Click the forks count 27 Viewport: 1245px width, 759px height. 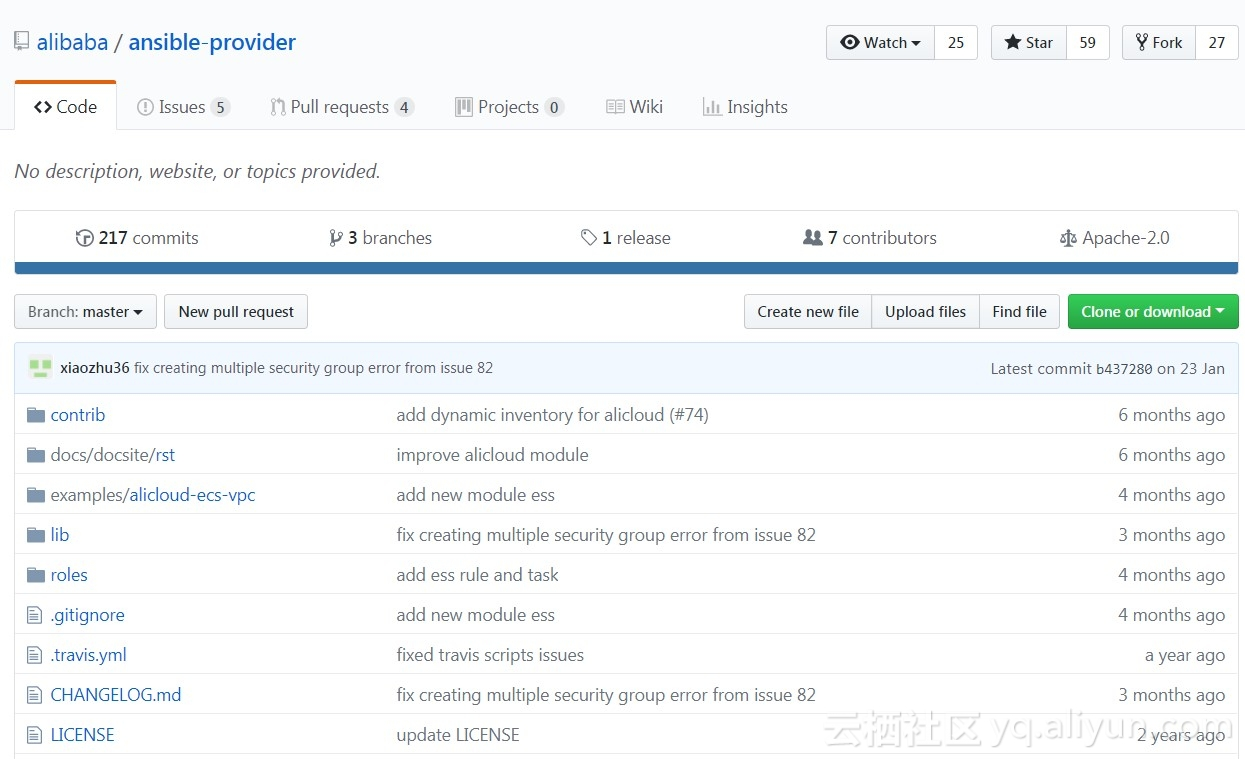[1217, 42]
